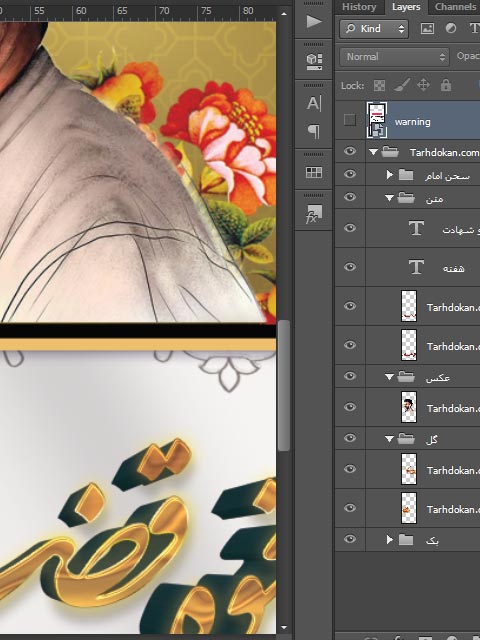The image size is (480, 640).
Task: Click the Tarhdokan.com group folder icon
Action: [390, 152]
